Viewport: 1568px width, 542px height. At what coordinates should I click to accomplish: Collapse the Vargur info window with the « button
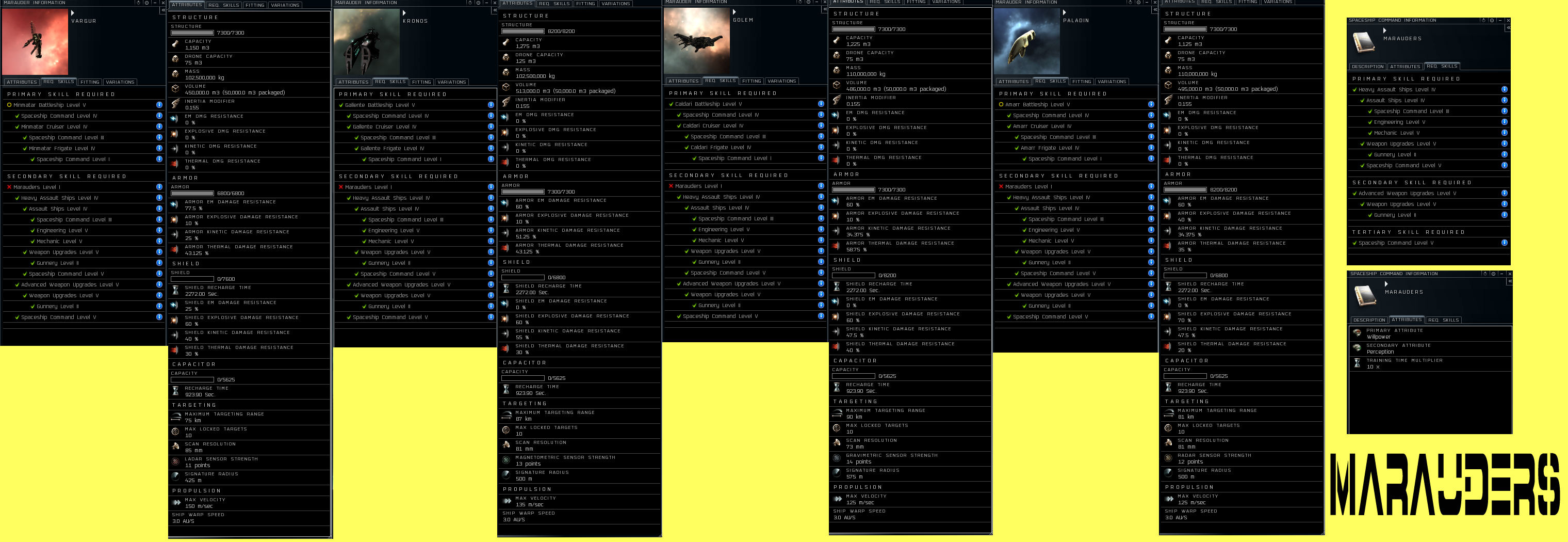pyautogui.click(x=162, y=10)
